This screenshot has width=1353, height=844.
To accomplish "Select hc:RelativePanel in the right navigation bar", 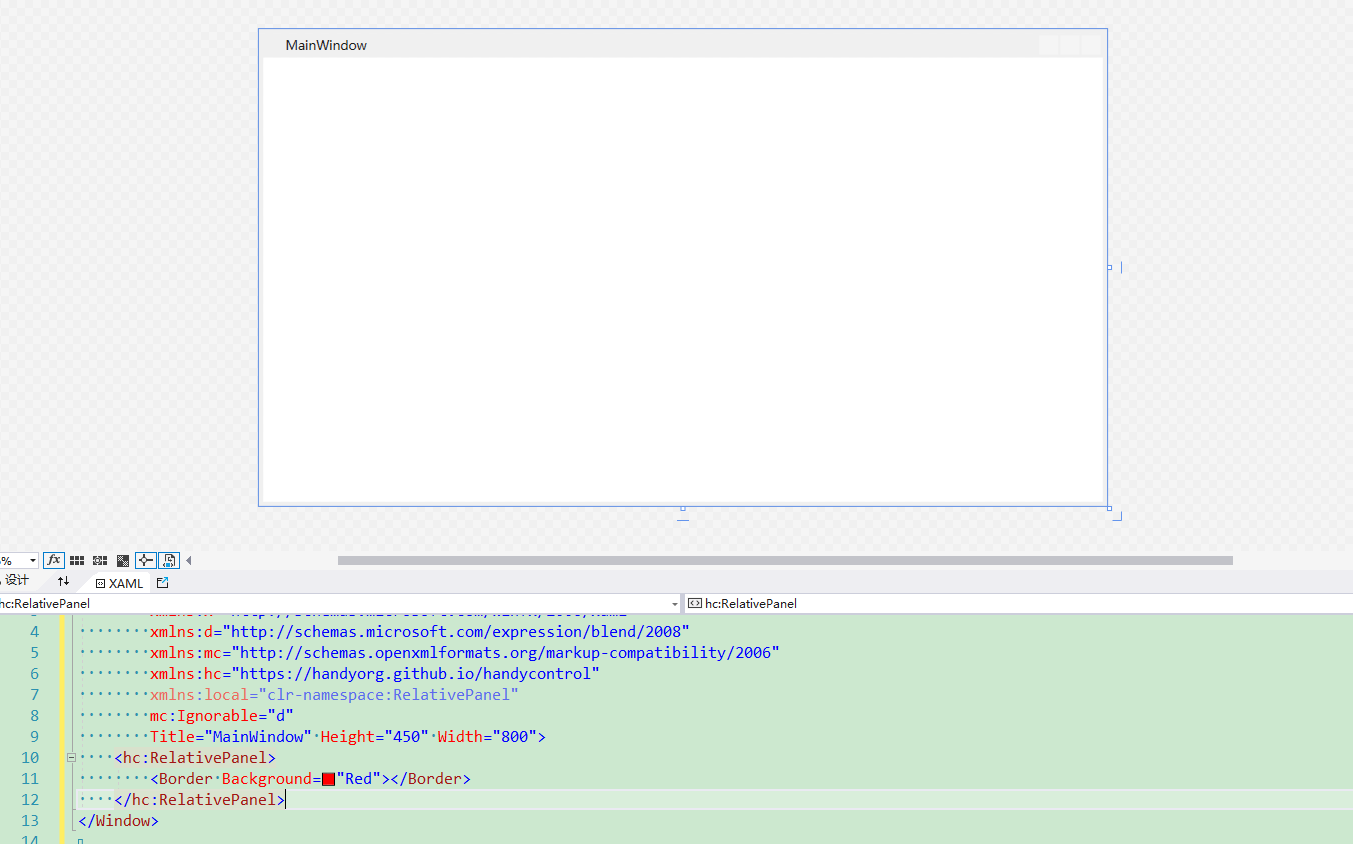I will point(748,603).
